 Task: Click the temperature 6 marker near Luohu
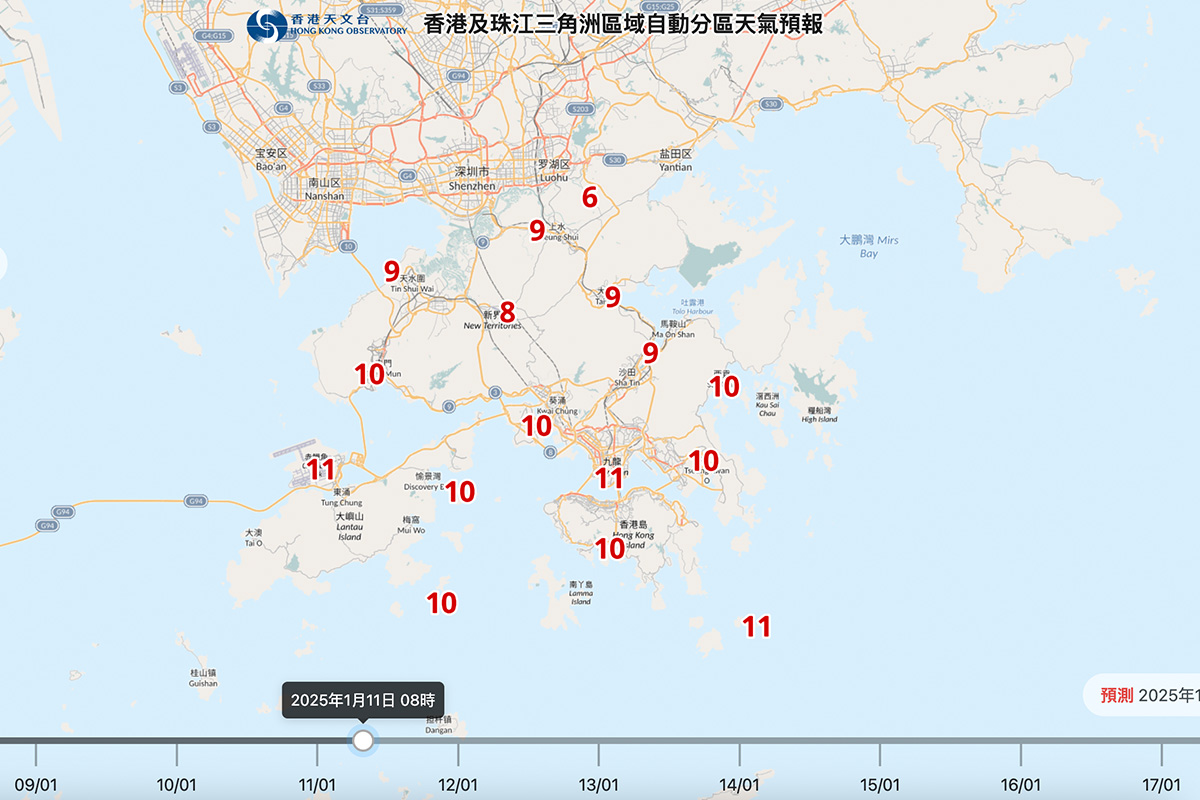pos(590,198)
